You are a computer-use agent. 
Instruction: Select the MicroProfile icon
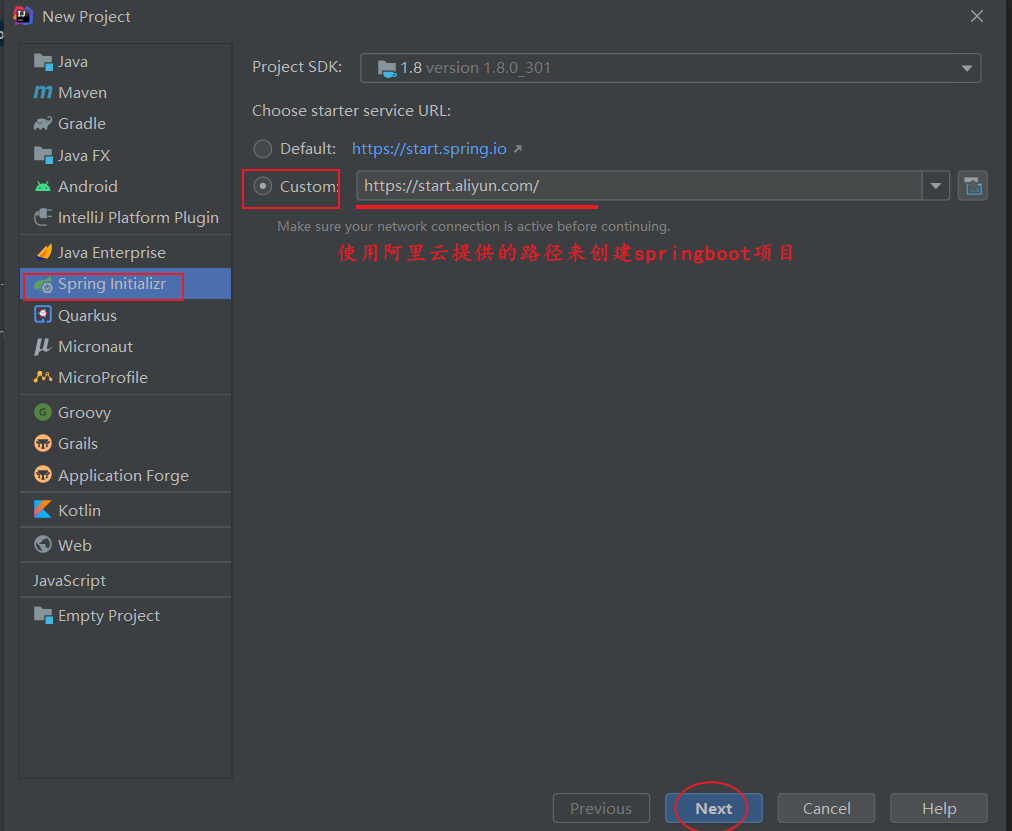point(43,377)
